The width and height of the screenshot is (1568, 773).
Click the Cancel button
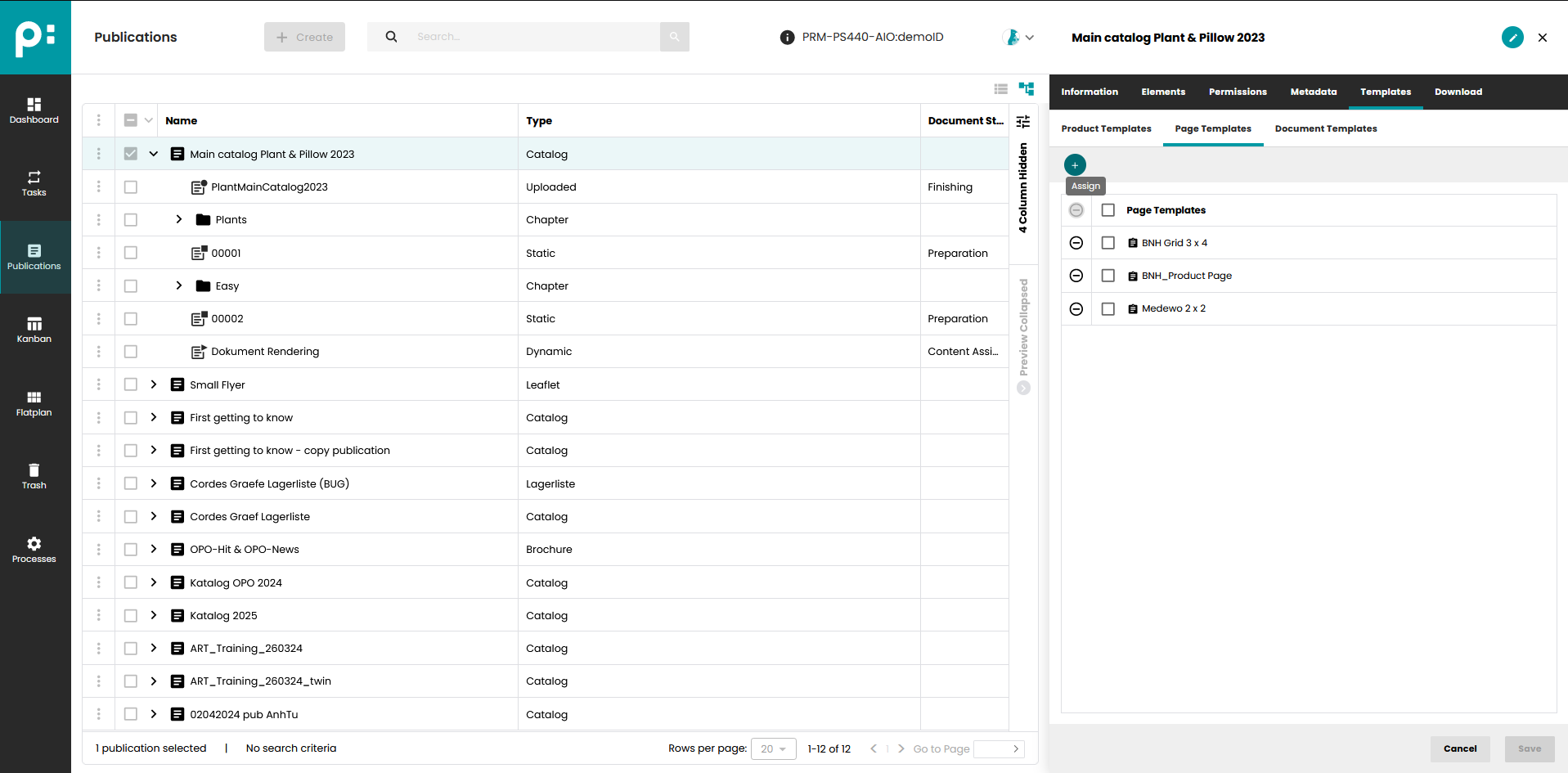pyautogui.click(x=1459, y=748)
